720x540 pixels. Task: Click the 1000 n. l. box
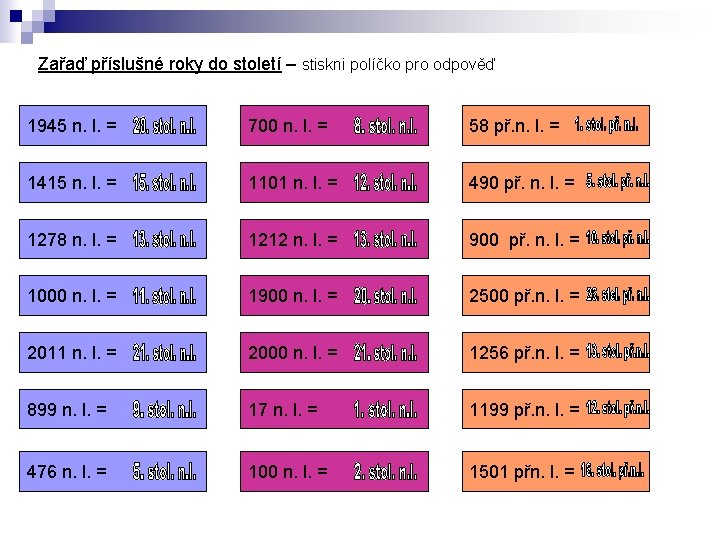pos(113,295)
